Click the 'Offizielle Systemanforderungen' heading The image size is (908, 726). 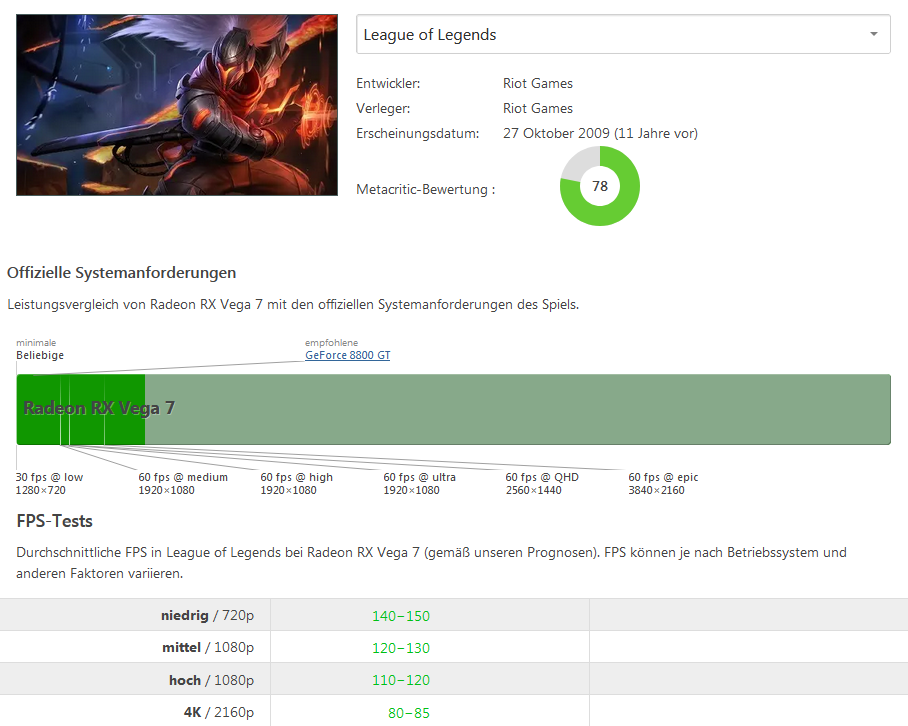click(x=122, y=273)
